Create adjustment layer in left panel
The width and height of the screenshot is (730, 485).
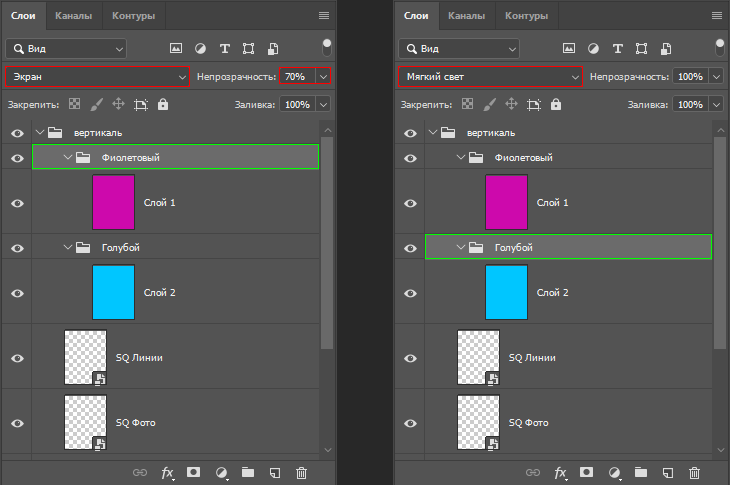[222, 473]
